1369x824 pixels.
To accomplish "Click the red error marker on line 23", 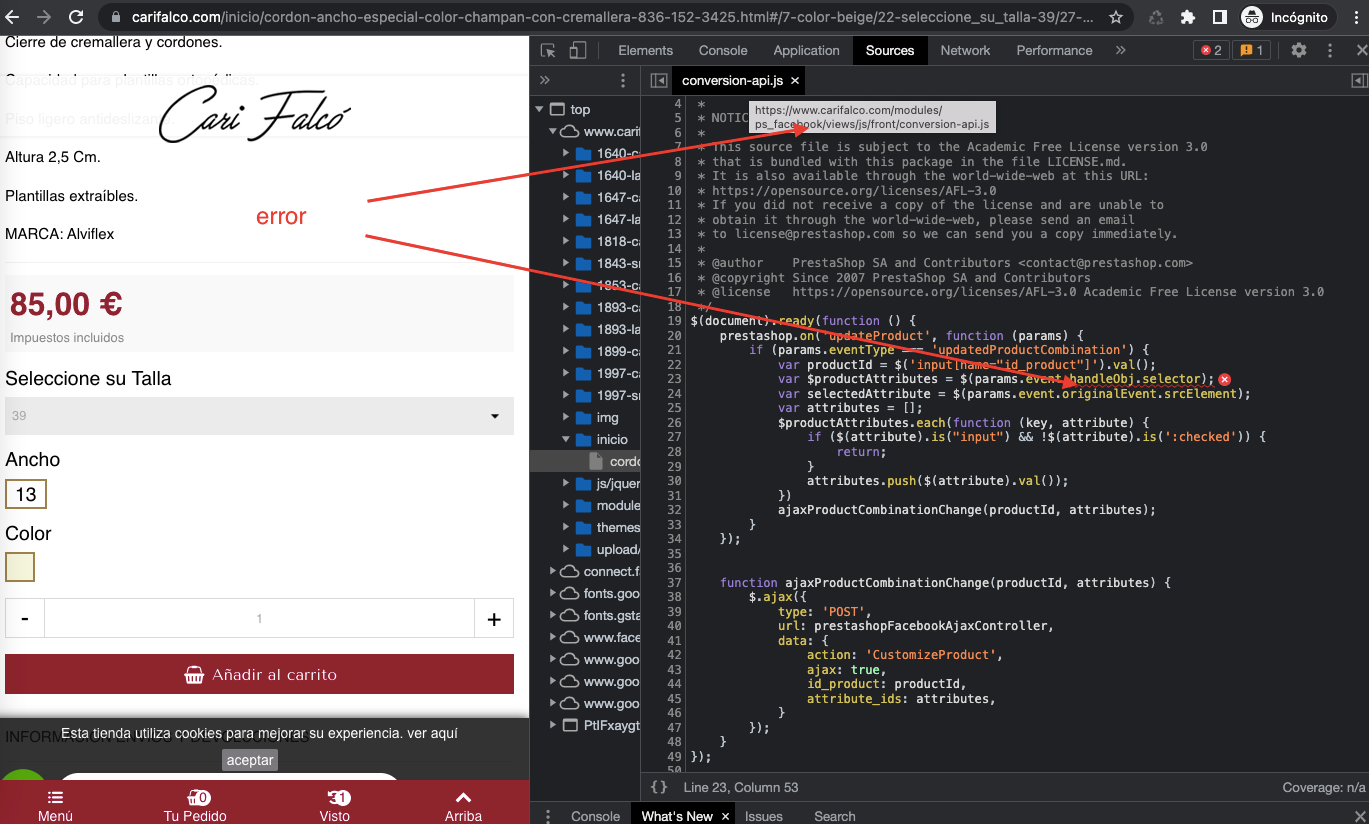I will [1224, 379].
